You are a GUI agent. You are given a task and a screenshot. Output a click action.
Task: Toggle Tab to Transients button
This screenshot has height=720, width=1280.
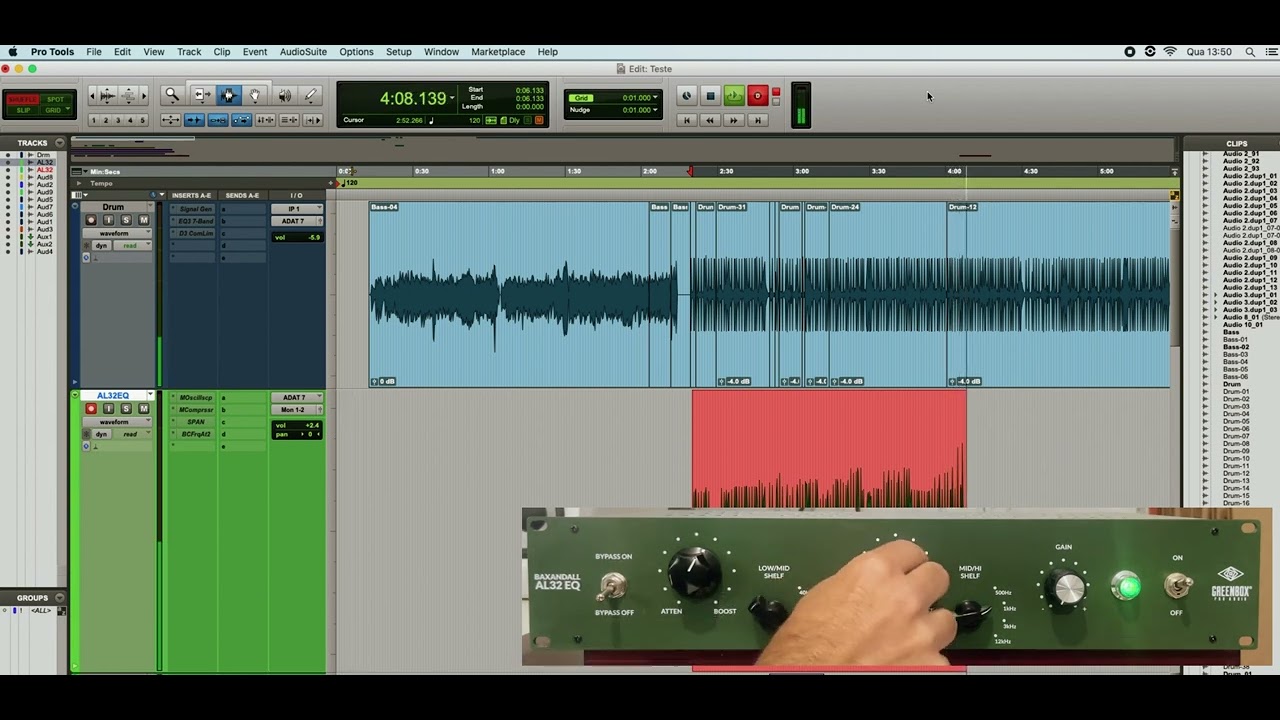coord(195,120)
